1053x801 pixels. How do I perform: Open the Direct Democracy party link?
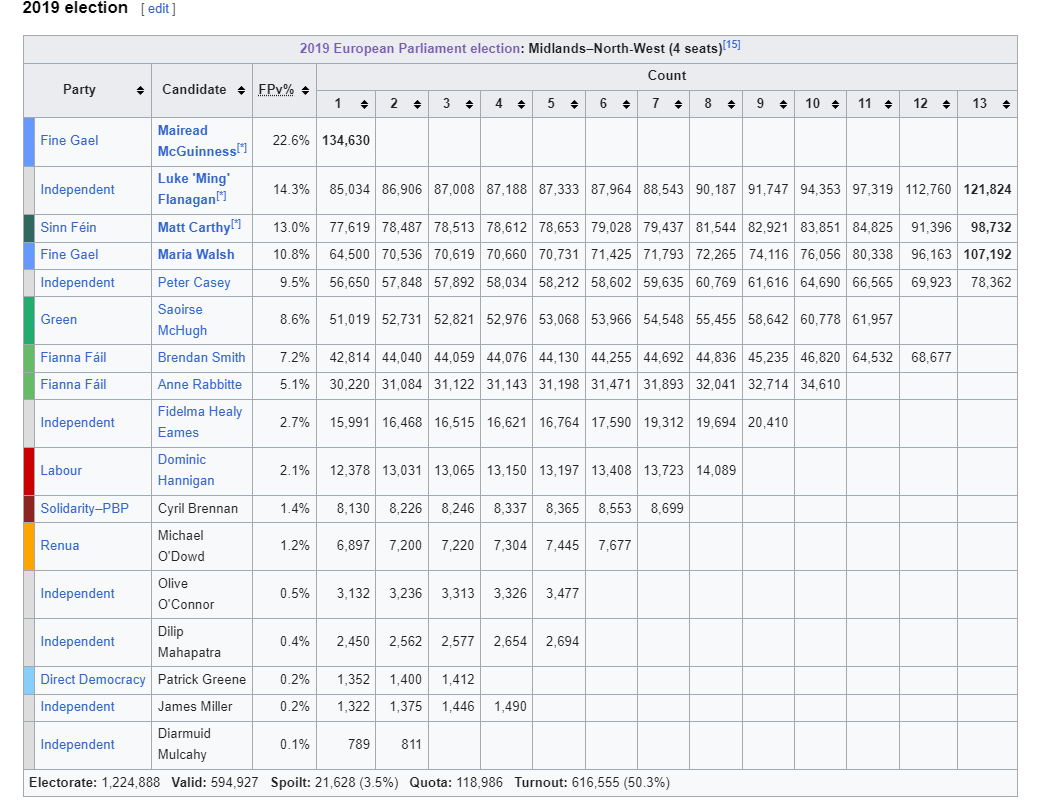(92, 679)
